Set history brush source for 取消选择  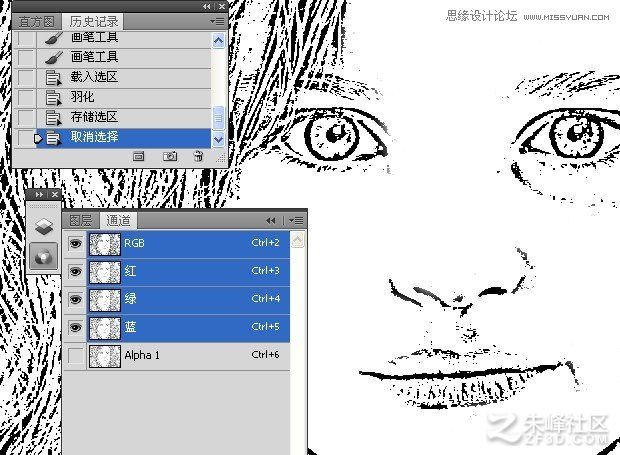(x=26, y=138)
